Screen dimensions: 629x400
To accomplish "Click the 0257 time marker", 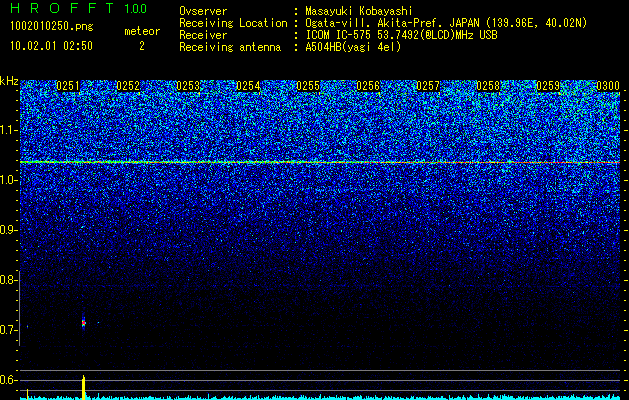I will point(428,86).
